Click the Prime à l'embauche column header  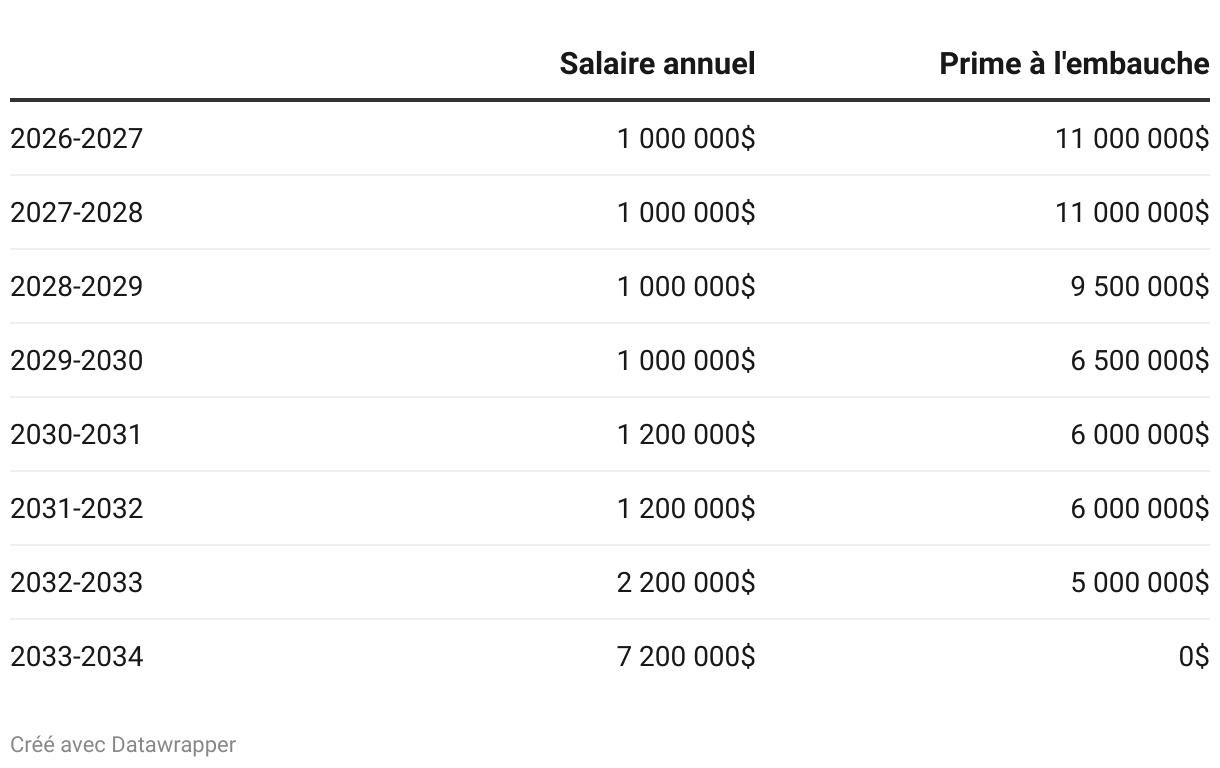pyautogui.click(x=1074, y=64)
